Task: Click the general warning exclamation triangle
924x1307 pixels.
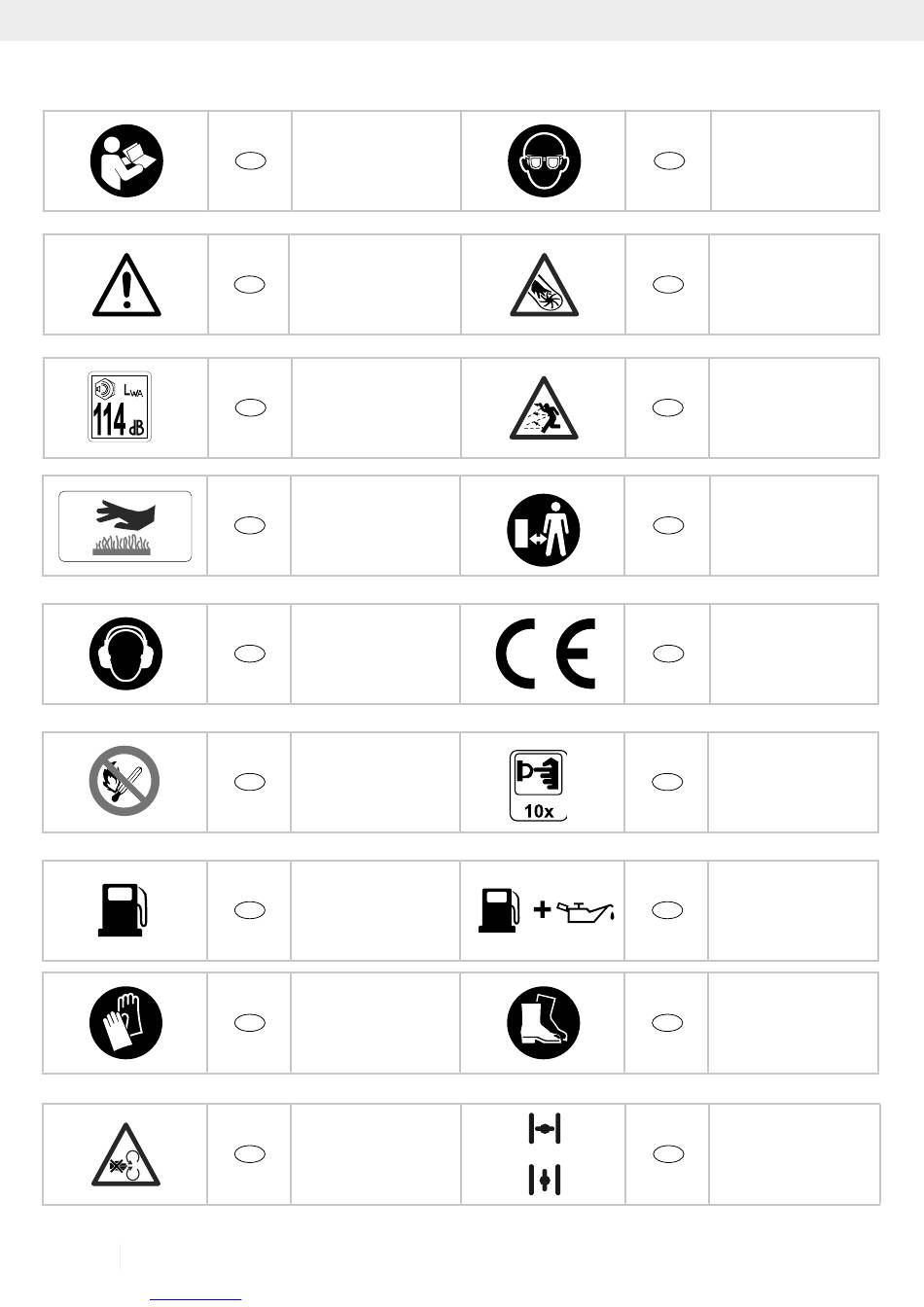Action: [126, 285]
